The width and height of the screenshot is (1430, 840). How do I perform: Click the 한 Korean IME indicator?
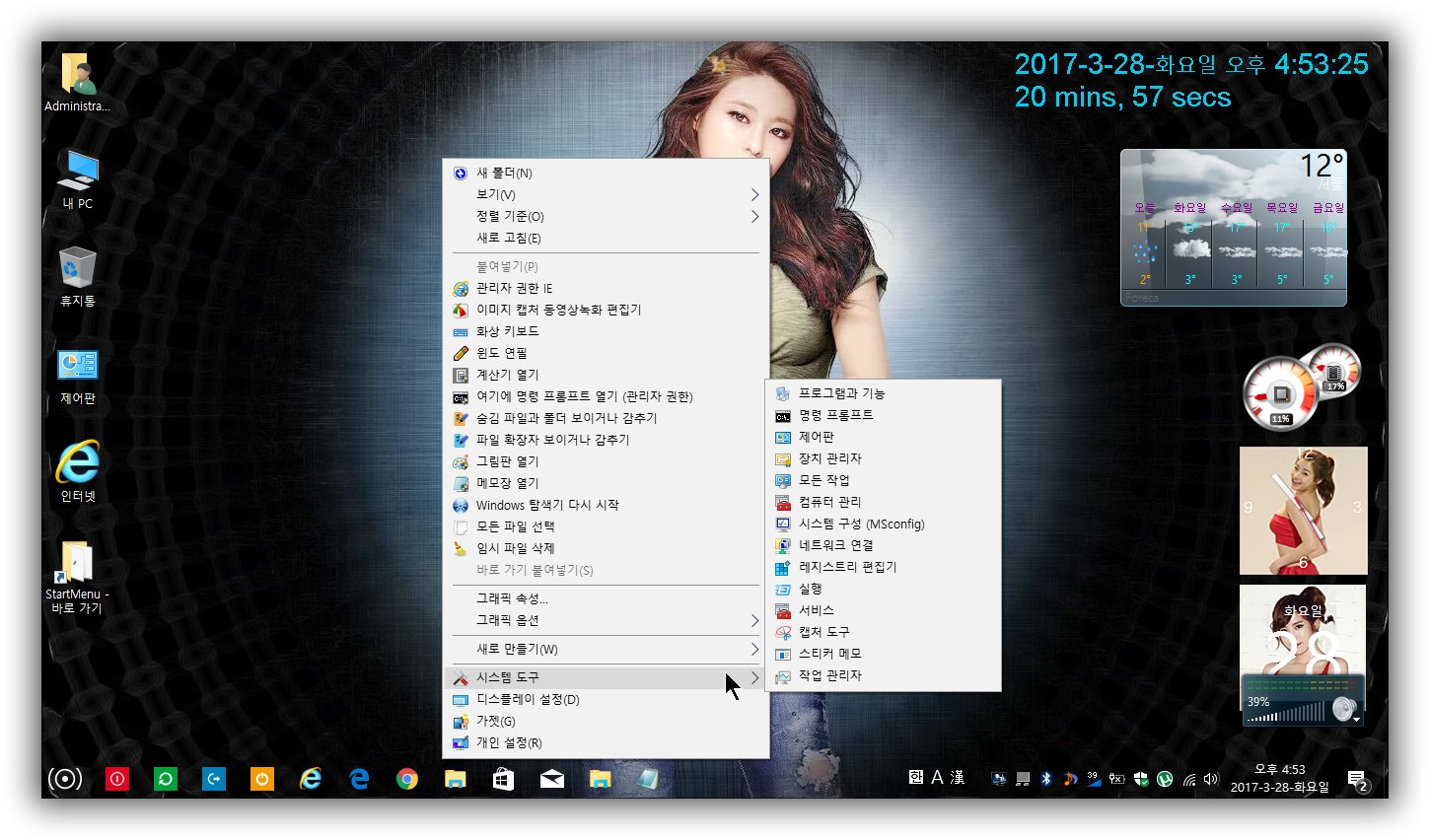(916, 778)
